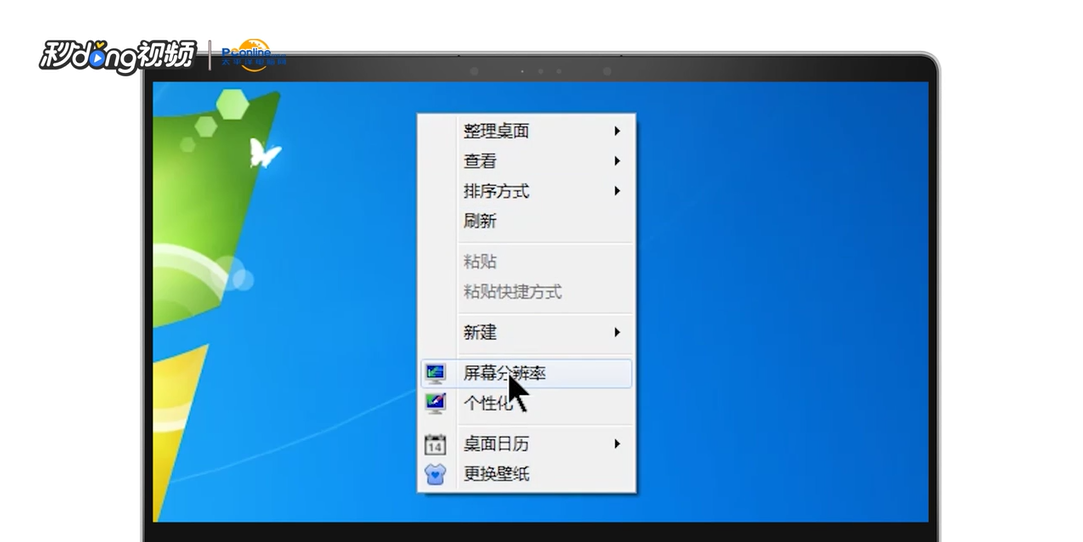The width and height of the screenshot is (1083, 542).
Task: Click the greyed 粘贴 entry
Action: click(x=526, y=262)
